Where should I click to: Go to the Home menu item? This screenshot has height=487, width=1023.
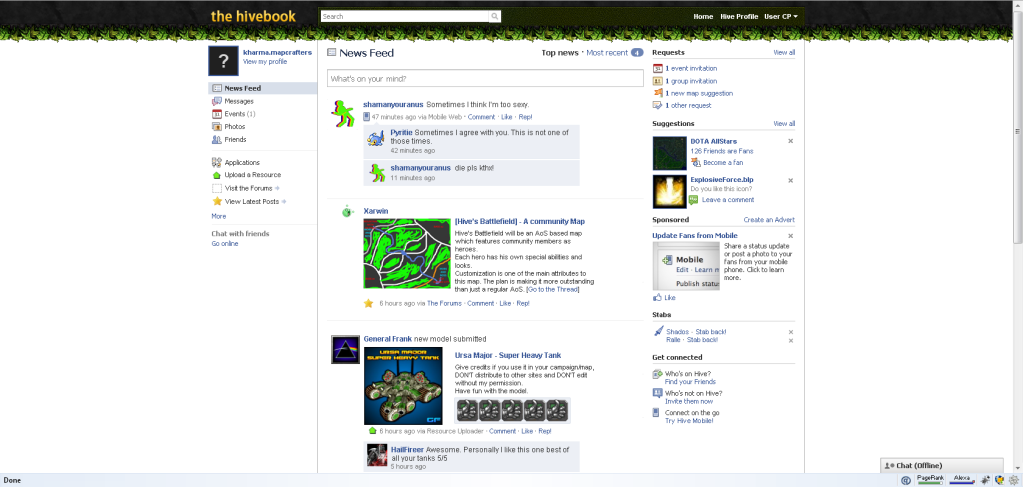[703, 16]
